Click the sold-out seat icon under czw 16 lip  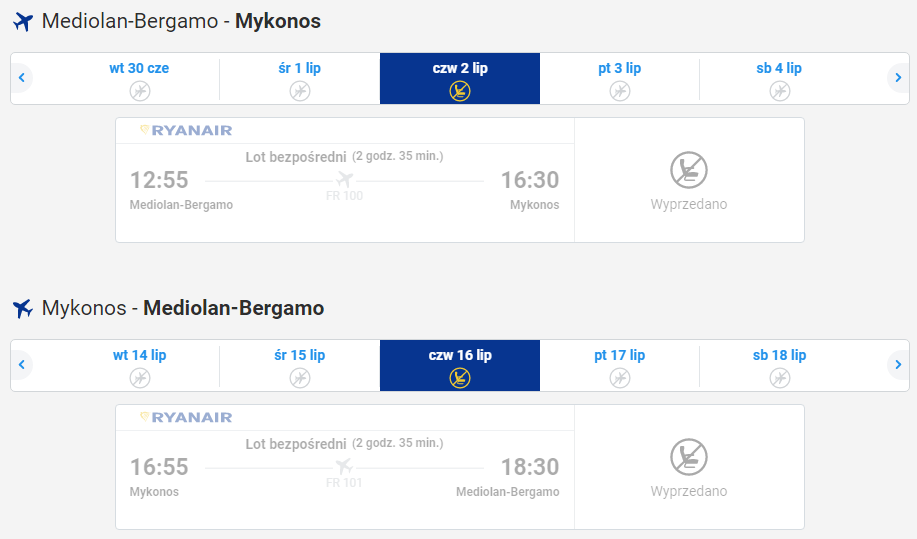point(460,378)
